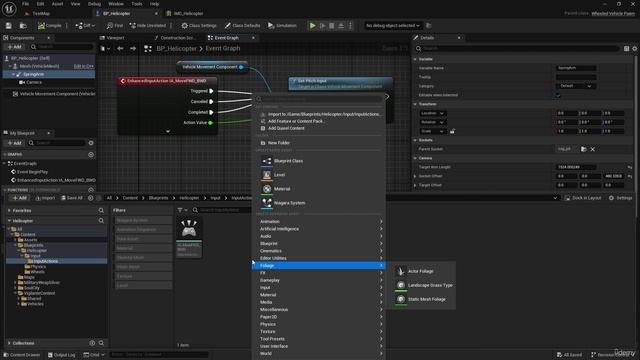Search icon in Favorites section

(101, 211)
